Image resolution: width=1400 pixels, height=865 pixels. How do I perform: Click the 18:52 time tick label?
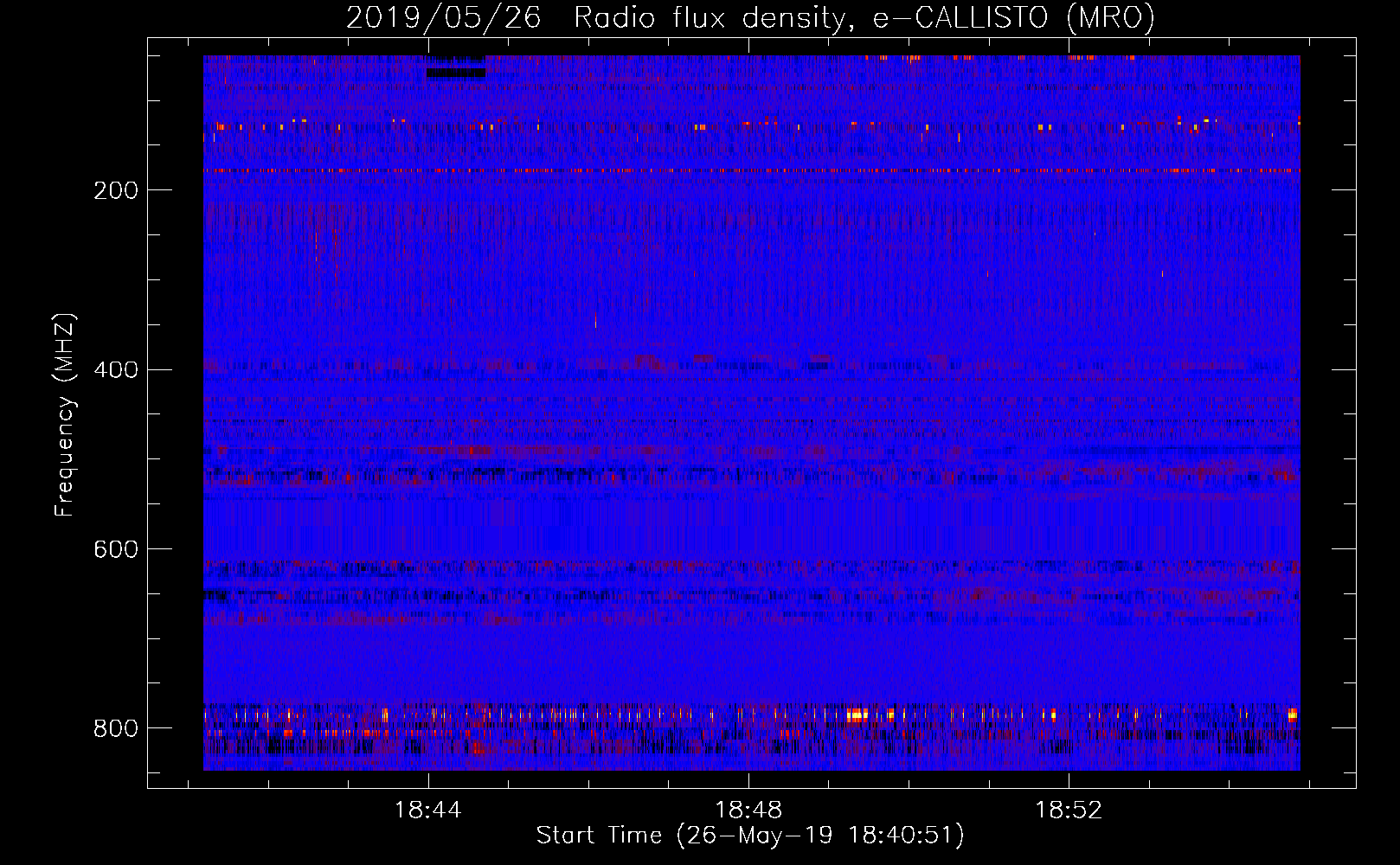click(1069, 810)
